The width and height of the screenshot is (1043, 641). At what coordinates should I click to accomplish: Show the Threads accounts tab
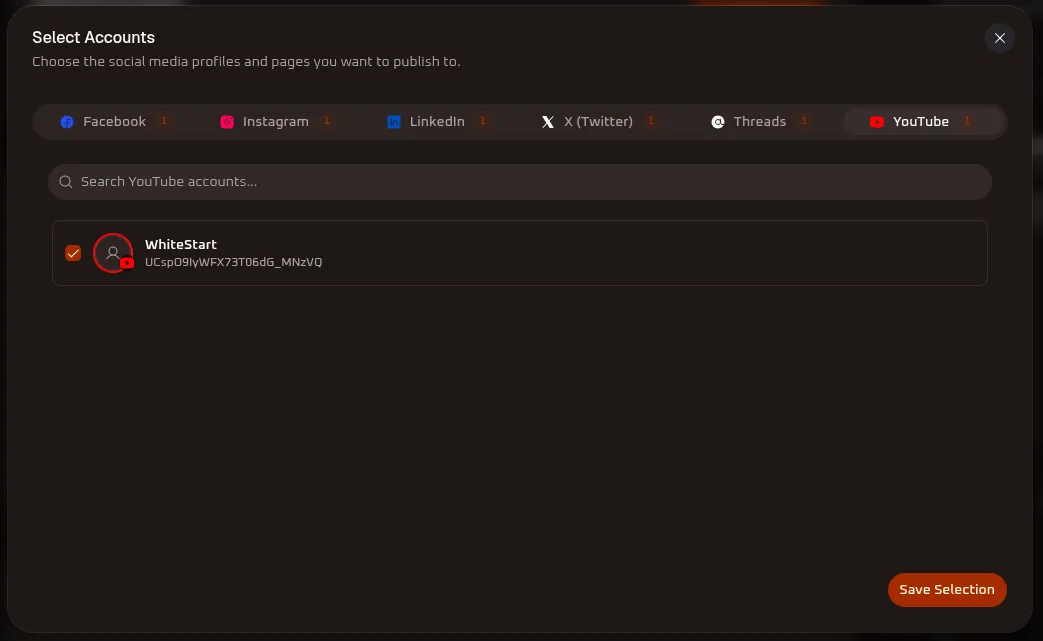(x=759, y=122)
